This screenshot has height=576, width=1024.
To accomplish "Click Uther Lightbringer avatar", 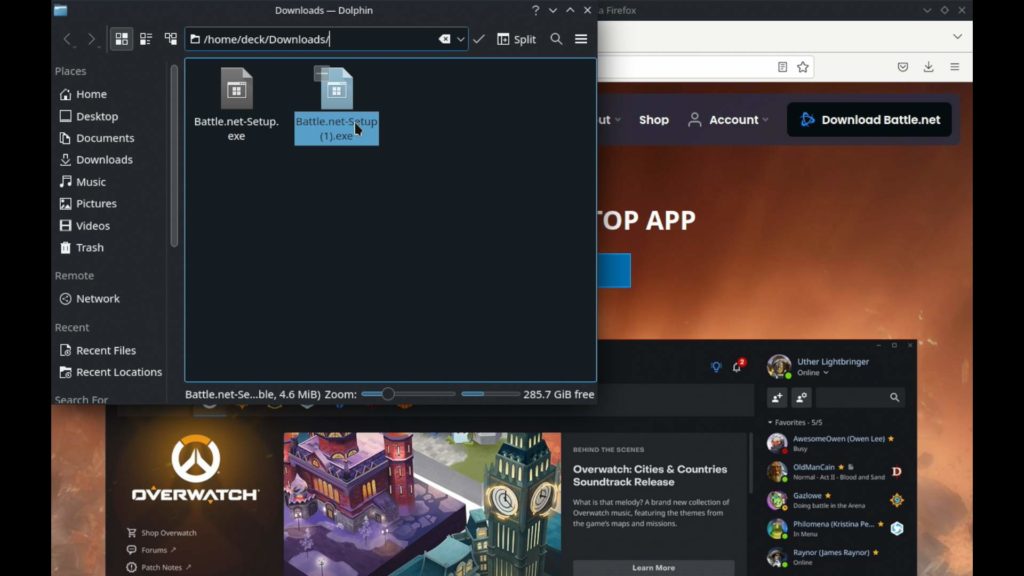I will click(x=778, y=366).
